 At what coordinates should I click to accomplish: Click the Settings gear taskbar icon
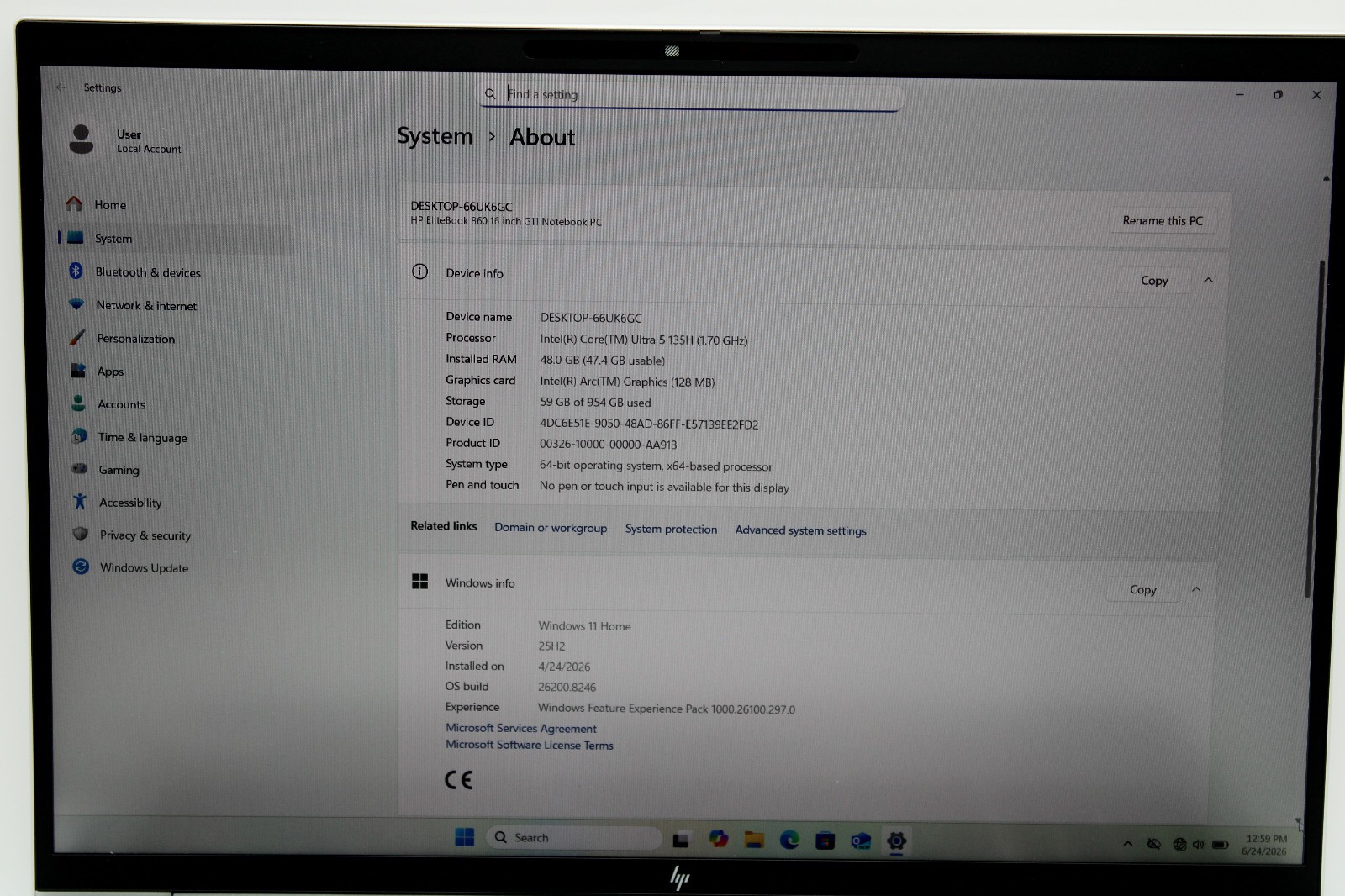click(896, 841)
